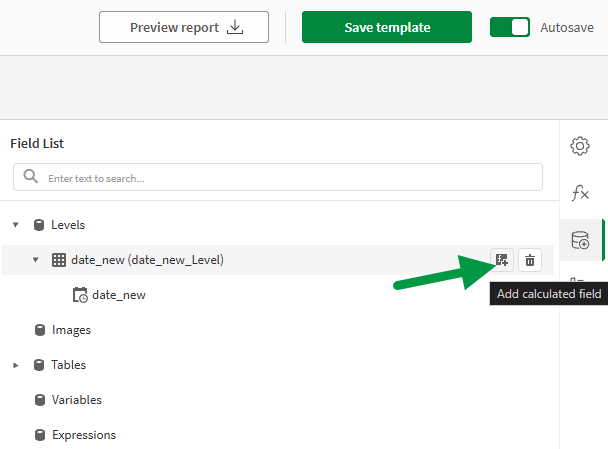Viewport: 608px width, 449px height.
Task: Click the download icon in Preview report
Action: [x=235, y=27]
